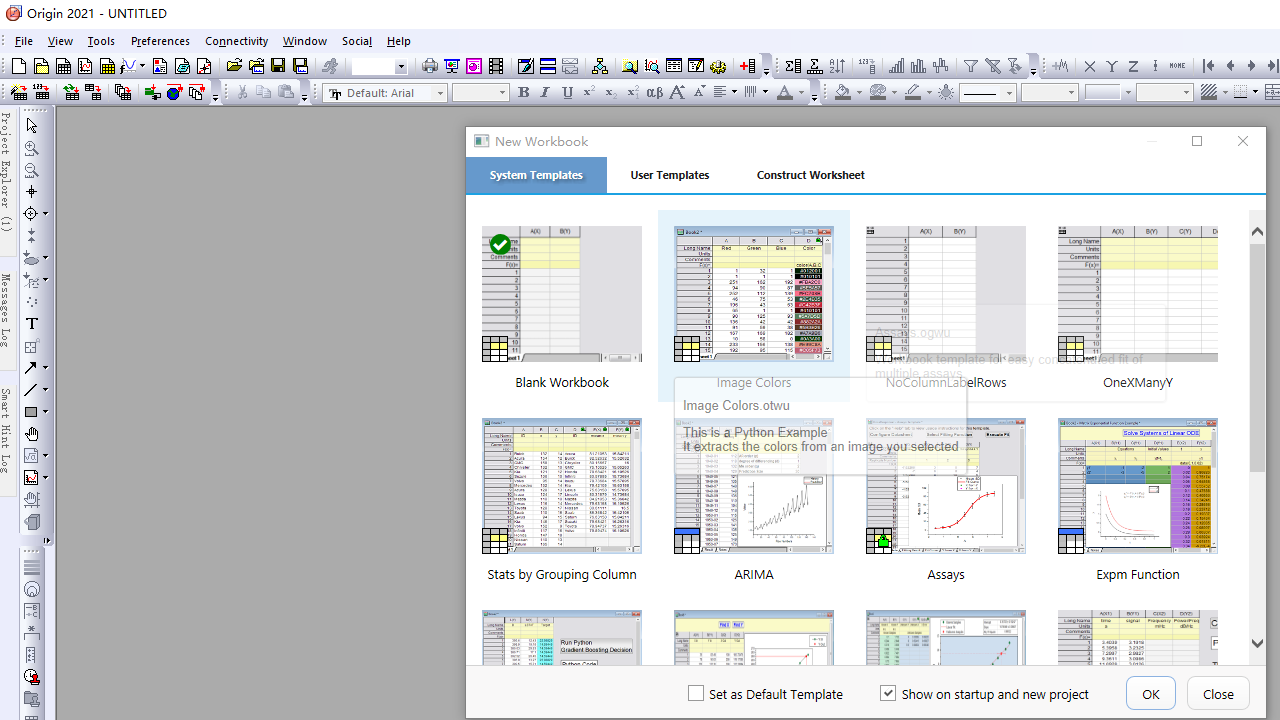
Task: Select the ARIMA template thumbnail
Action: click(753, 486)
